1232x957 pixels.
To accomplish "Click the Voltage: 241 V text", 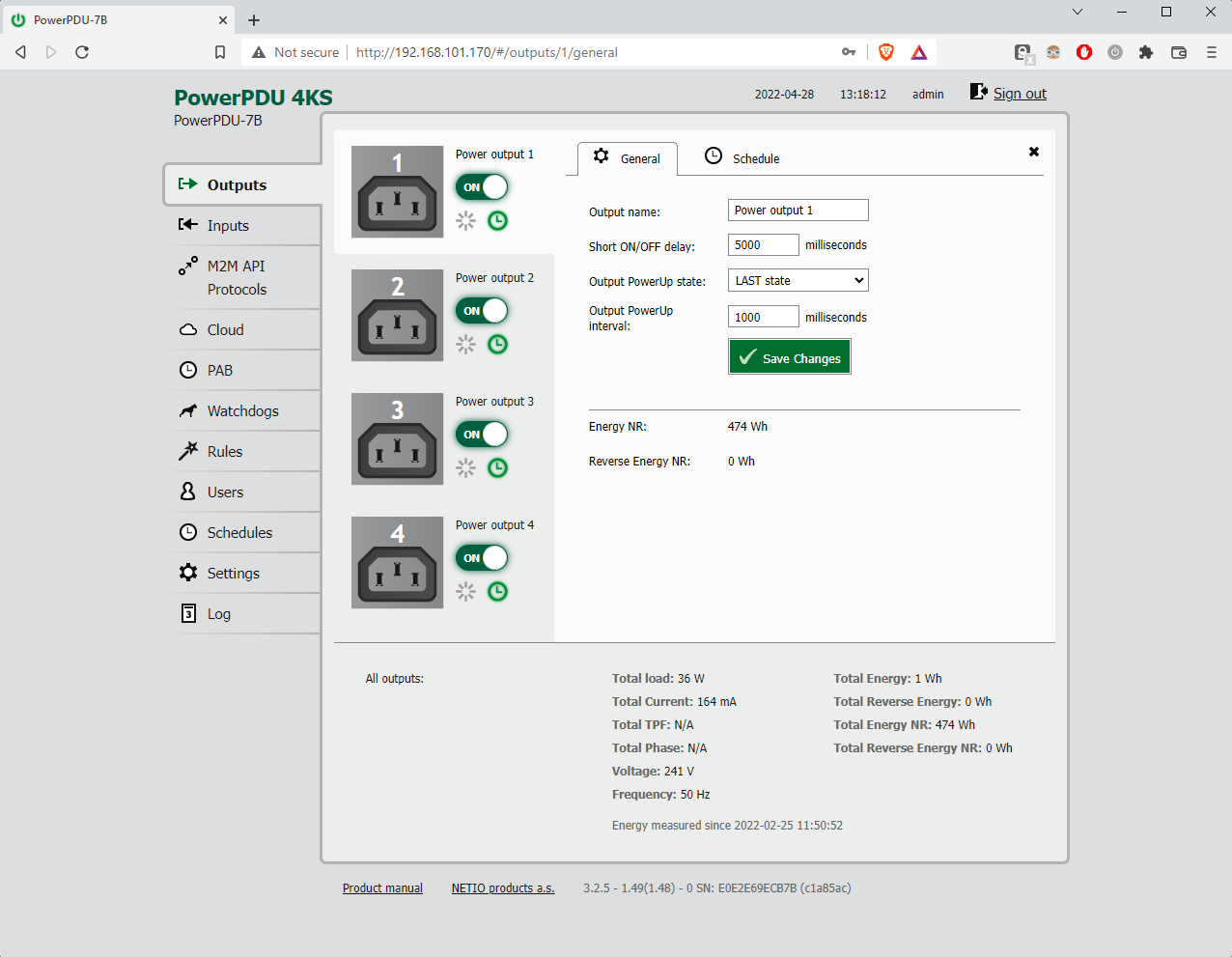I will pyautogui.click(x=653, y=772).
